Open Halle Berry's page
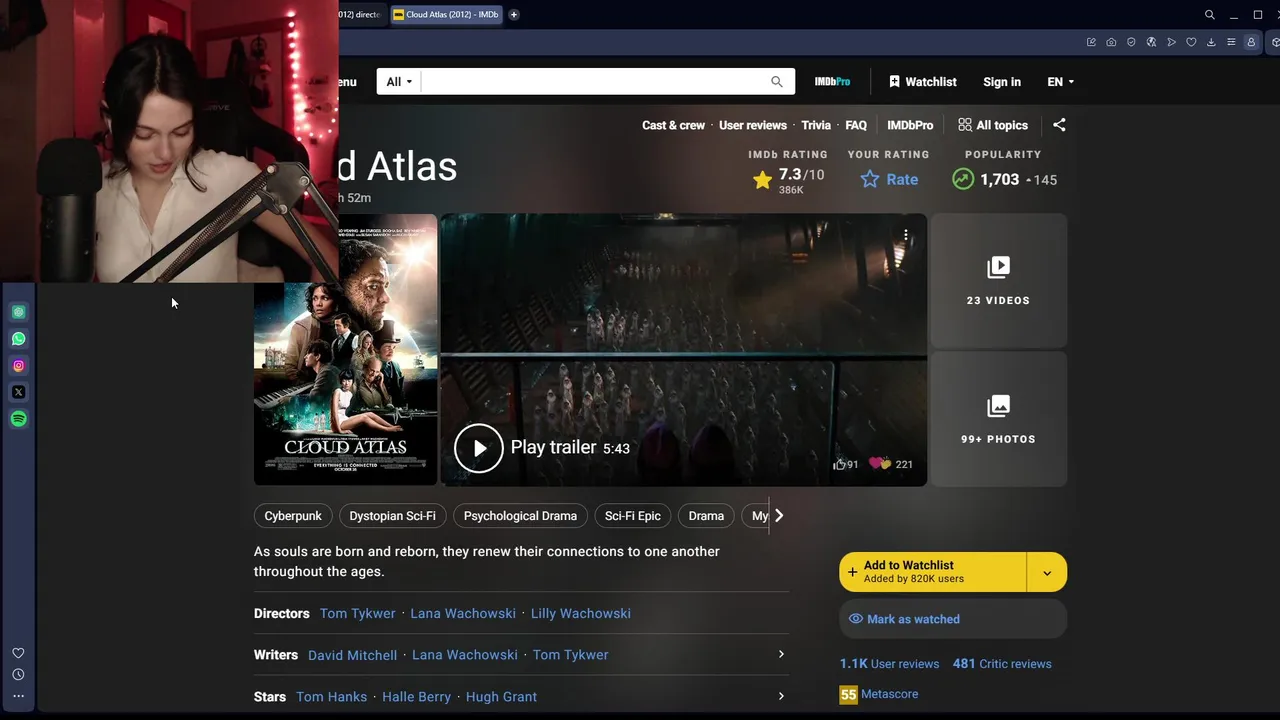This screenshot has width=1280, height=720. tap(416, 697)
